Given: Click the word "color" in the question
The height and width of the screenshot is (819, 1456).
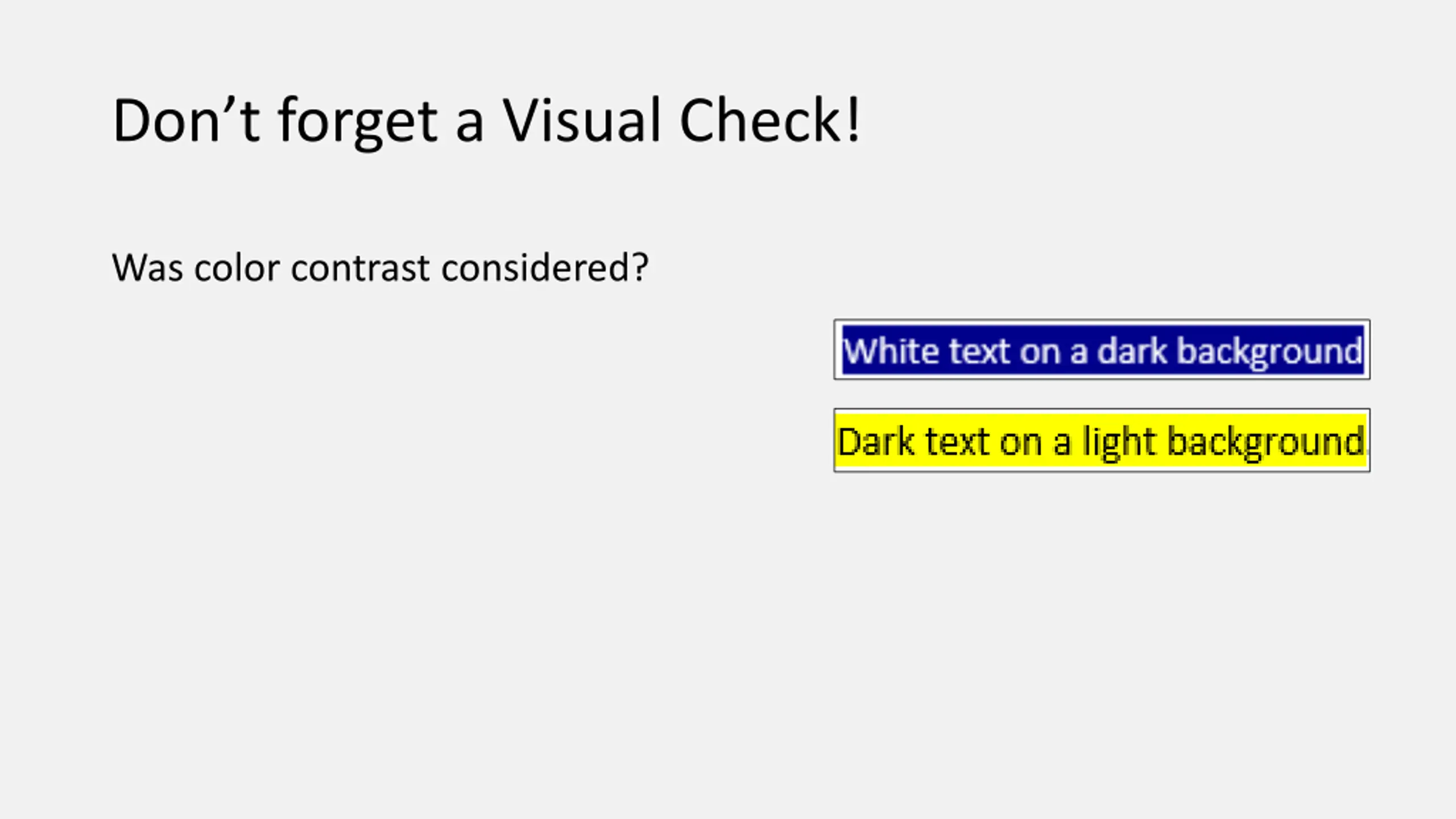Looking at the screenshot, I should click(x=237, y=268).
